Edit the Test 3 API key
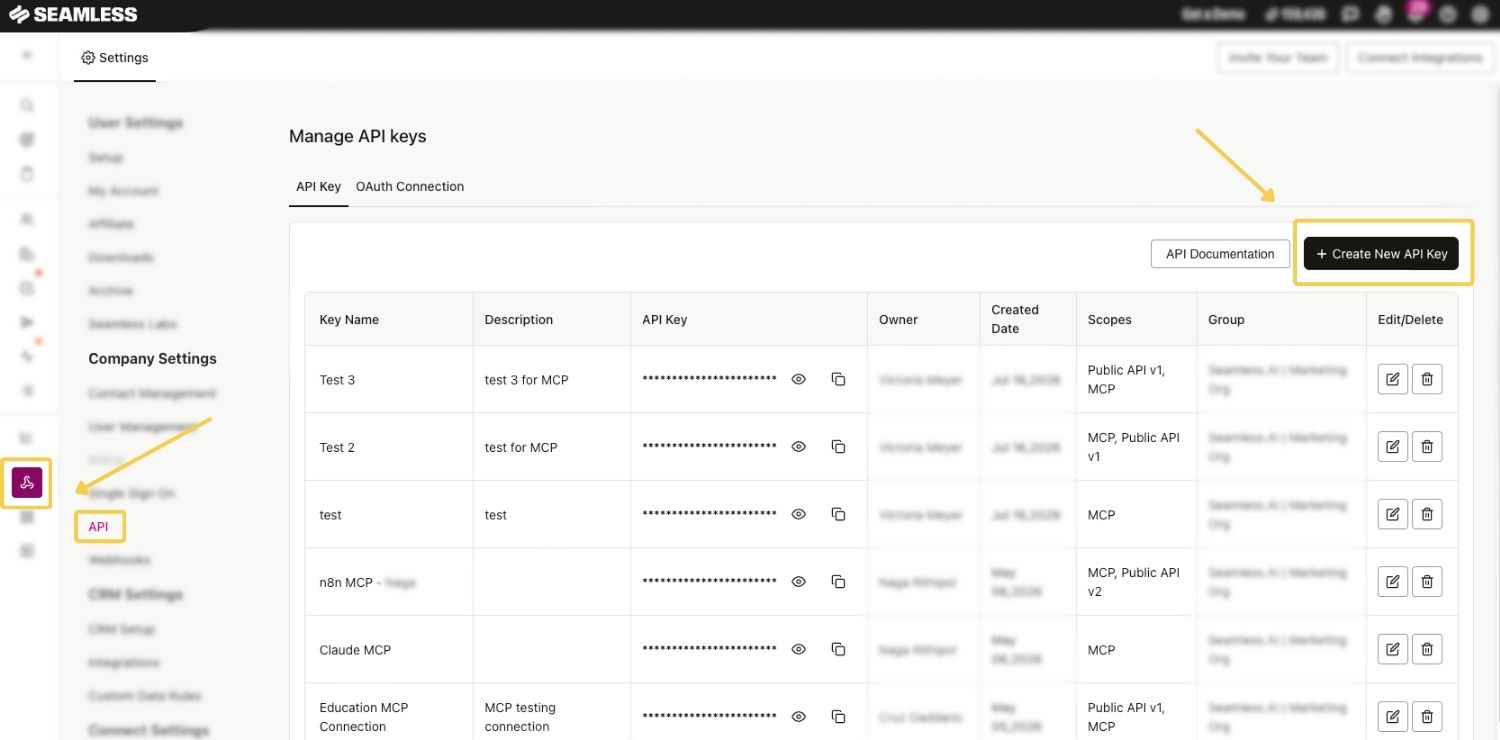 point(1393,379)
